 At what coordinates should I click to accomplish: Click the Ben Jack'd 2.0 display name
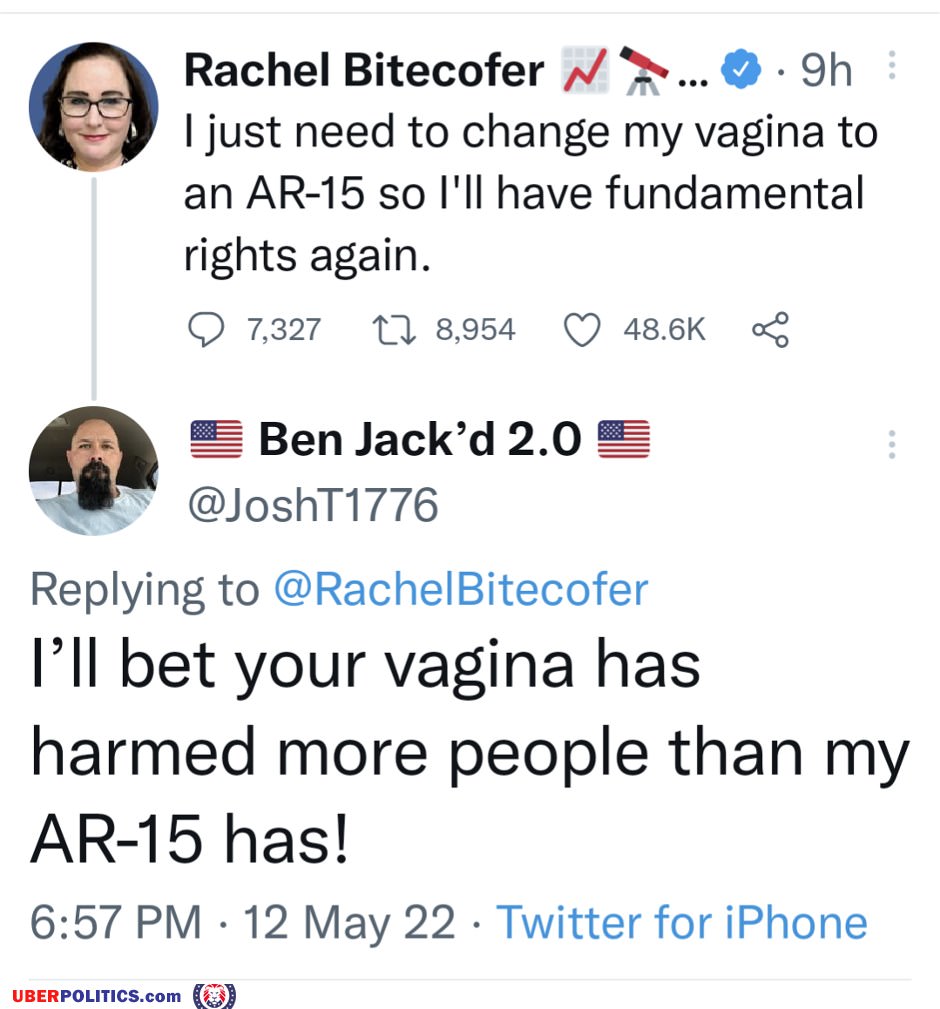(x=420, y=440)
